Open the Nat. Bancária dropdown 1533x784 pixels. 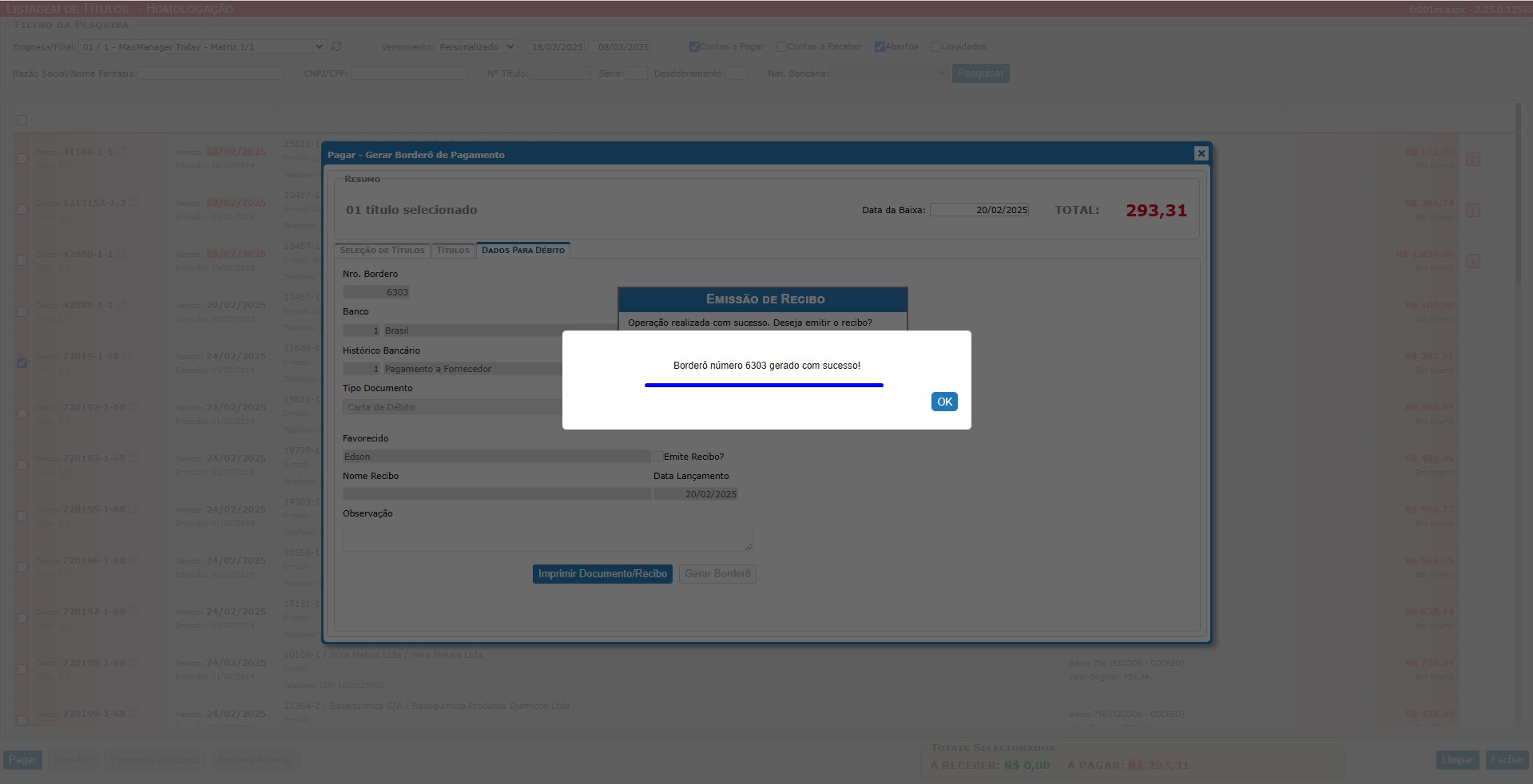[x=888, y=73]
